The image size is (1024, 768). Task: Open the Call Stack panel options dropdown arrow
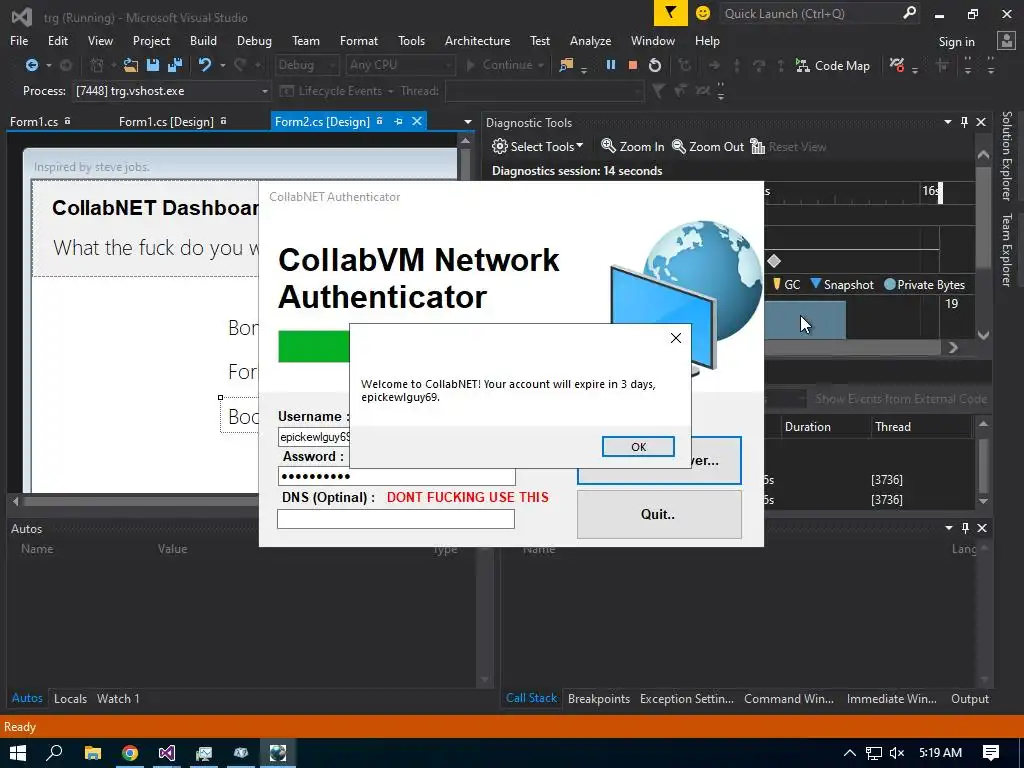(x=948, y=528)
